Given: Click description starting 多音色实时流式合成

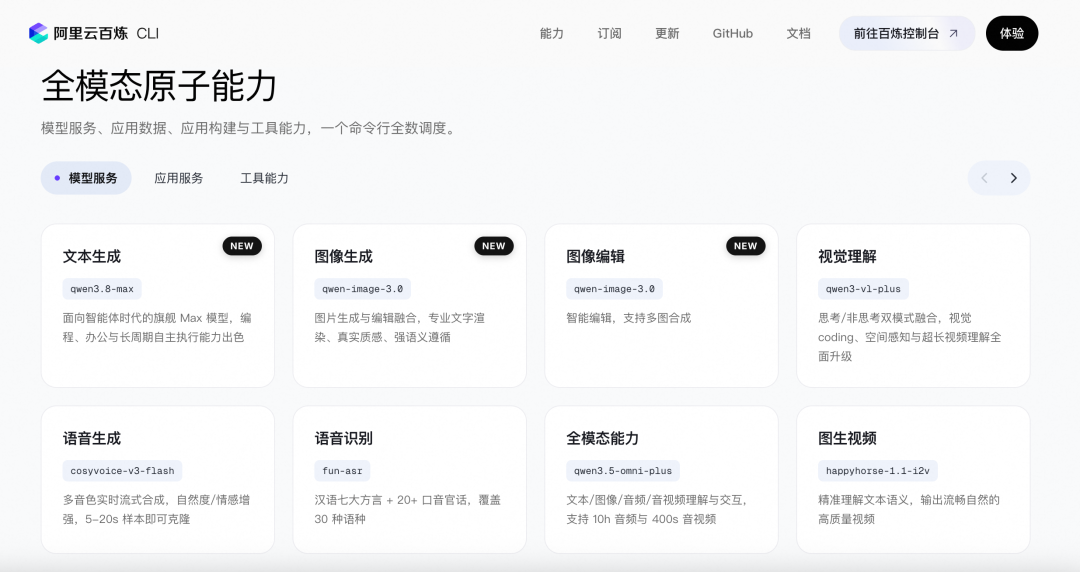Looking at the screenshot, I should point(156,509).
